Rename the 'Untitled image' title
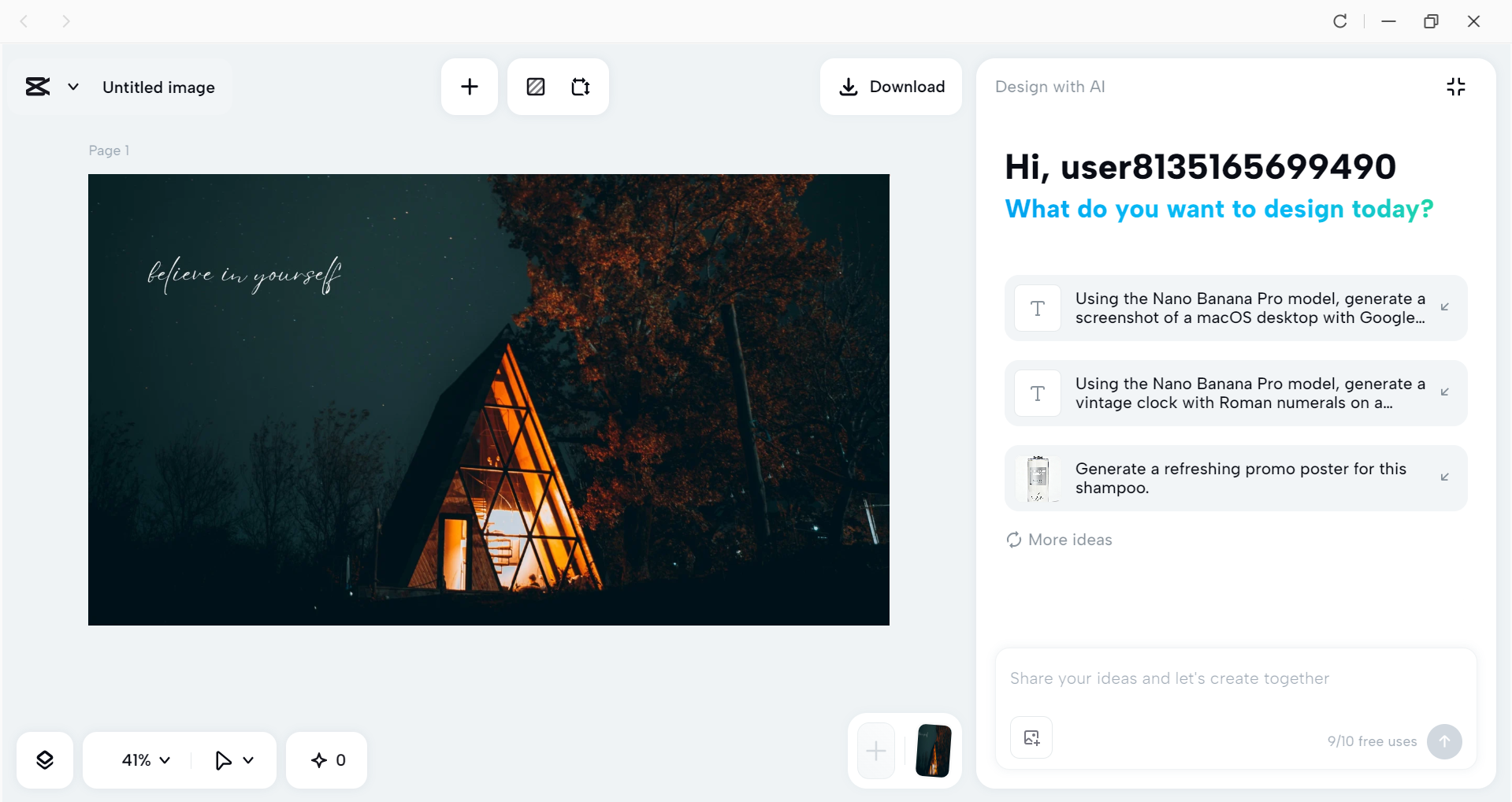The width and height of the screenshot is (1512, 802). coord(158,87)
